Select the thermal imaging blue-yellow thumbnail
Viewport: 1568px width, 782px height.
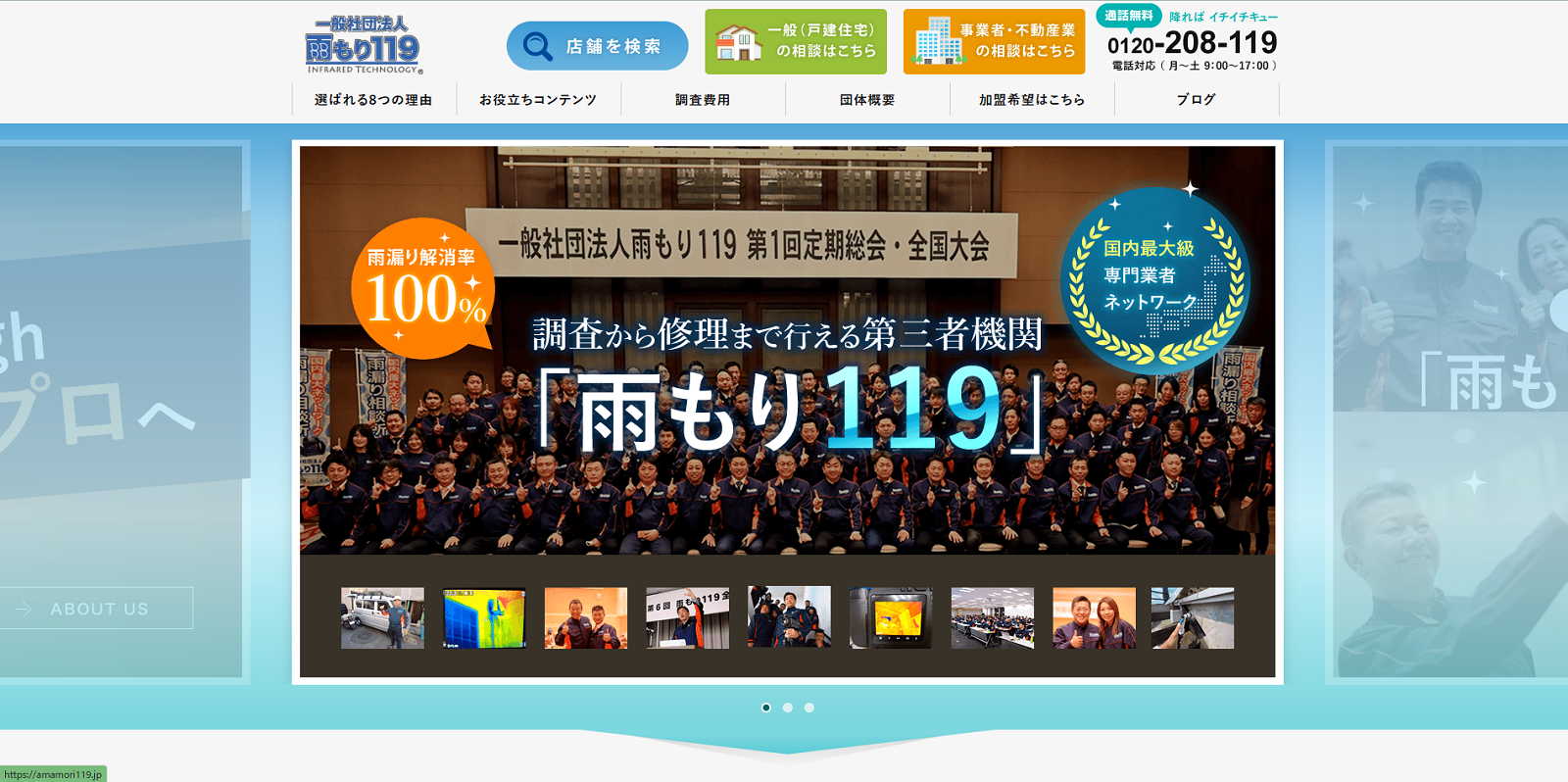(484, 618)
